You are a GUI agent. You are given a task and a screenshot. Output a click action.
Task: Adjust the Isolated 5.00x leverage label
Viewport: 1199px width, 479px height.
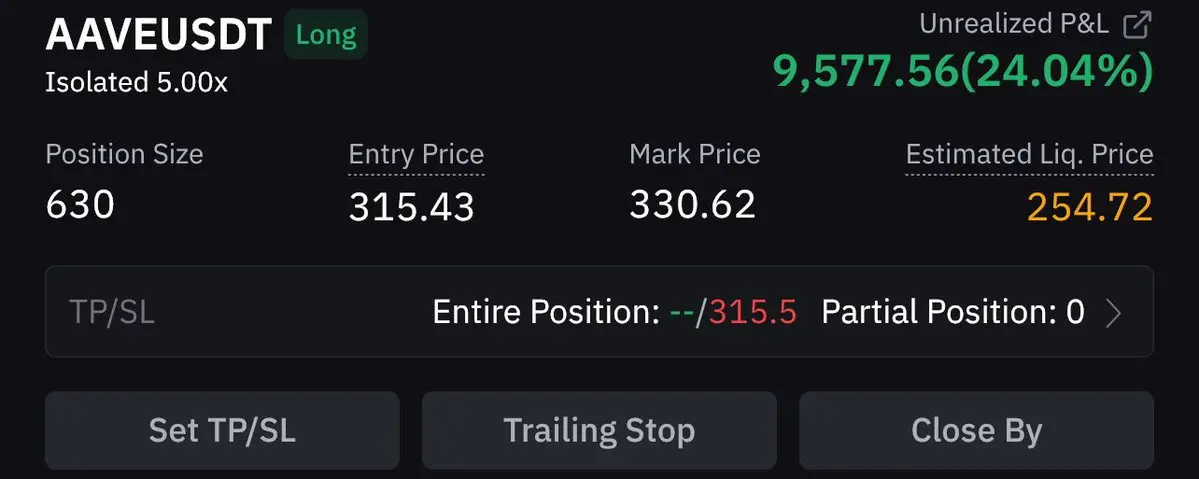[137, 82]
